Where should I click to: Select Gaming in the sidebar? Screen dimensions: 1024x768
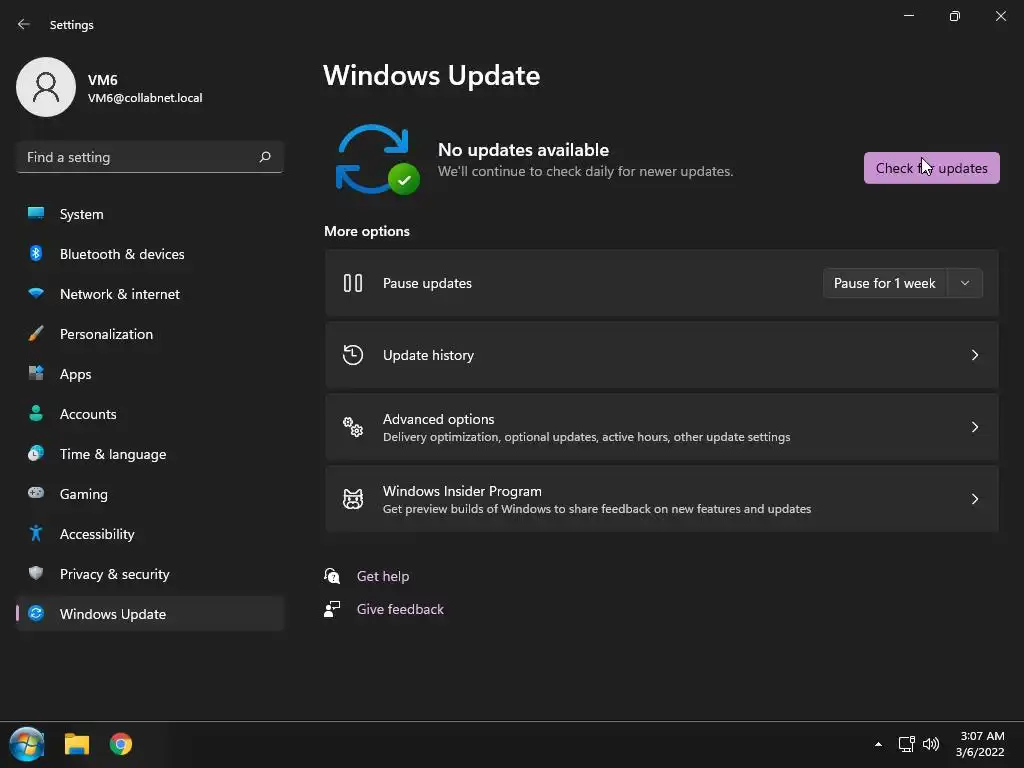(x=150, y=493)
